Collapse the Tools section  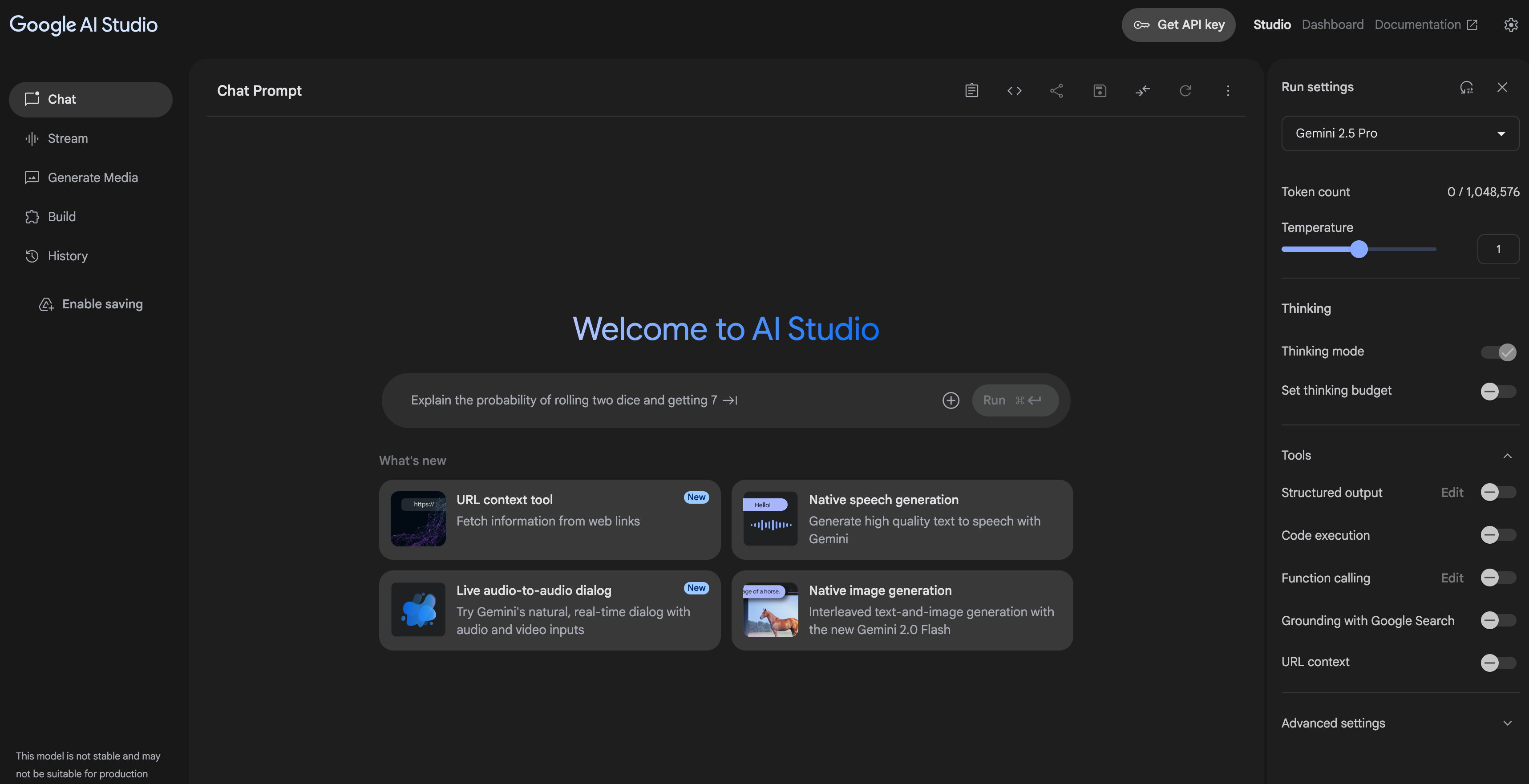pos(1507,455)
